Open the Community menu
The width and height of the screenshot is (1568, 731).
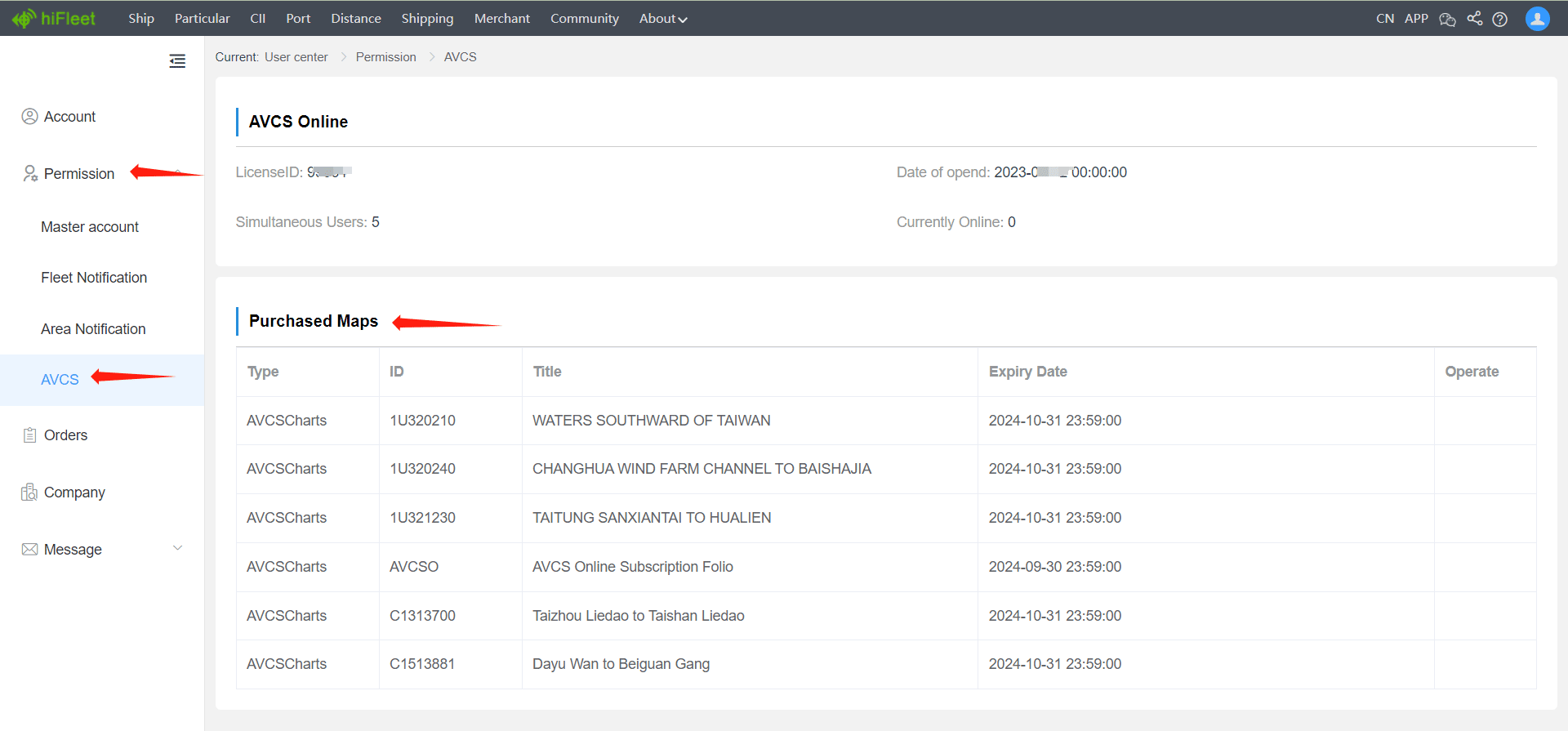(x=585, y=18)
